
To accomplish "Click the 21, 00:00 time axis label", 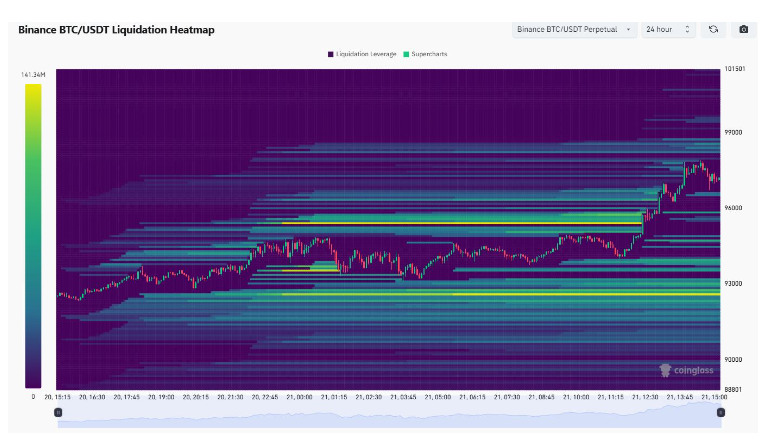I will tap(300, 397).
